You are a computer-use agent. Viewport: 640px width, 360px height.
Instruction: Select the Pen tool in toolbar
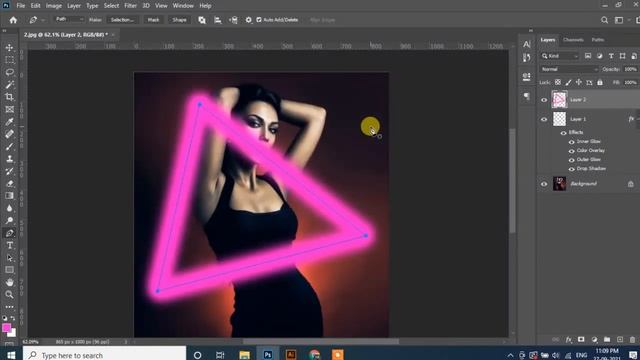coord(9,233)
